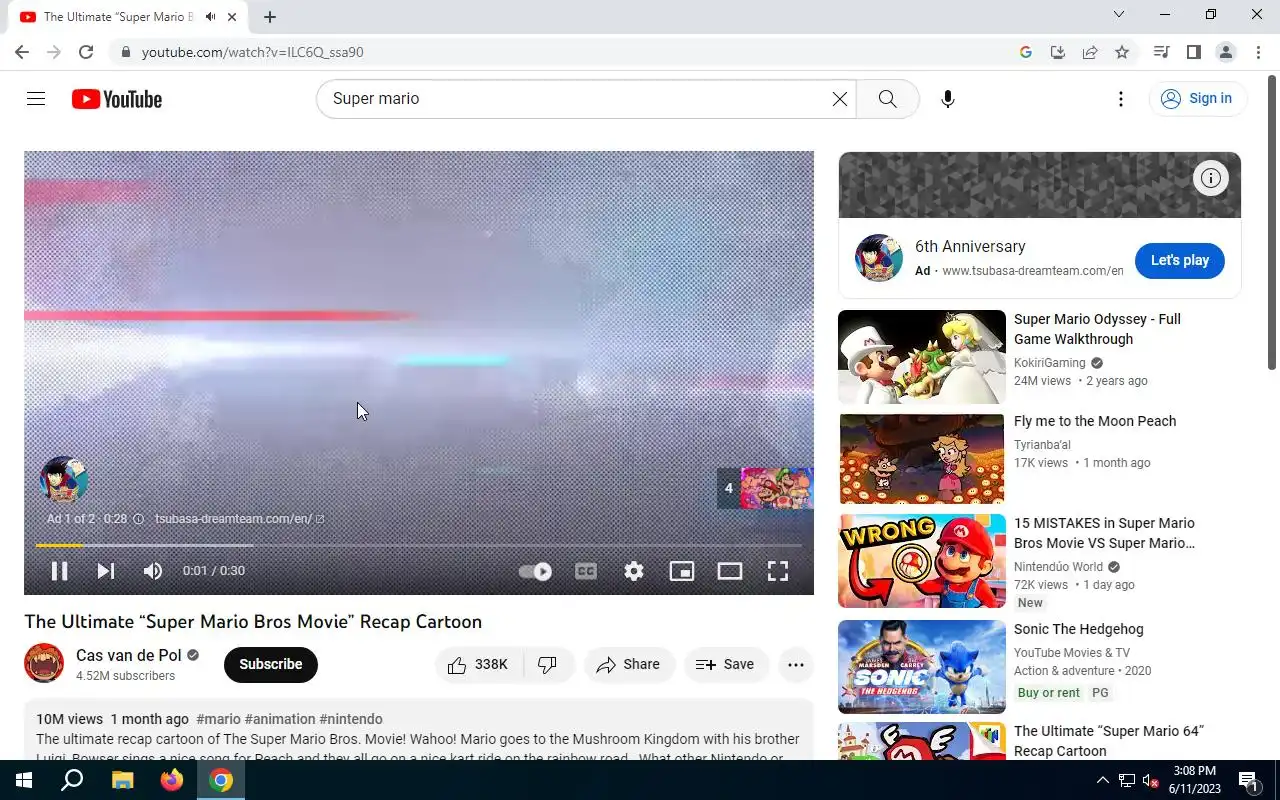The height and width of the screenshot is (800, 1280).
Task: Subscribe to Cas van de Pol
Action: tap(271, 665)
